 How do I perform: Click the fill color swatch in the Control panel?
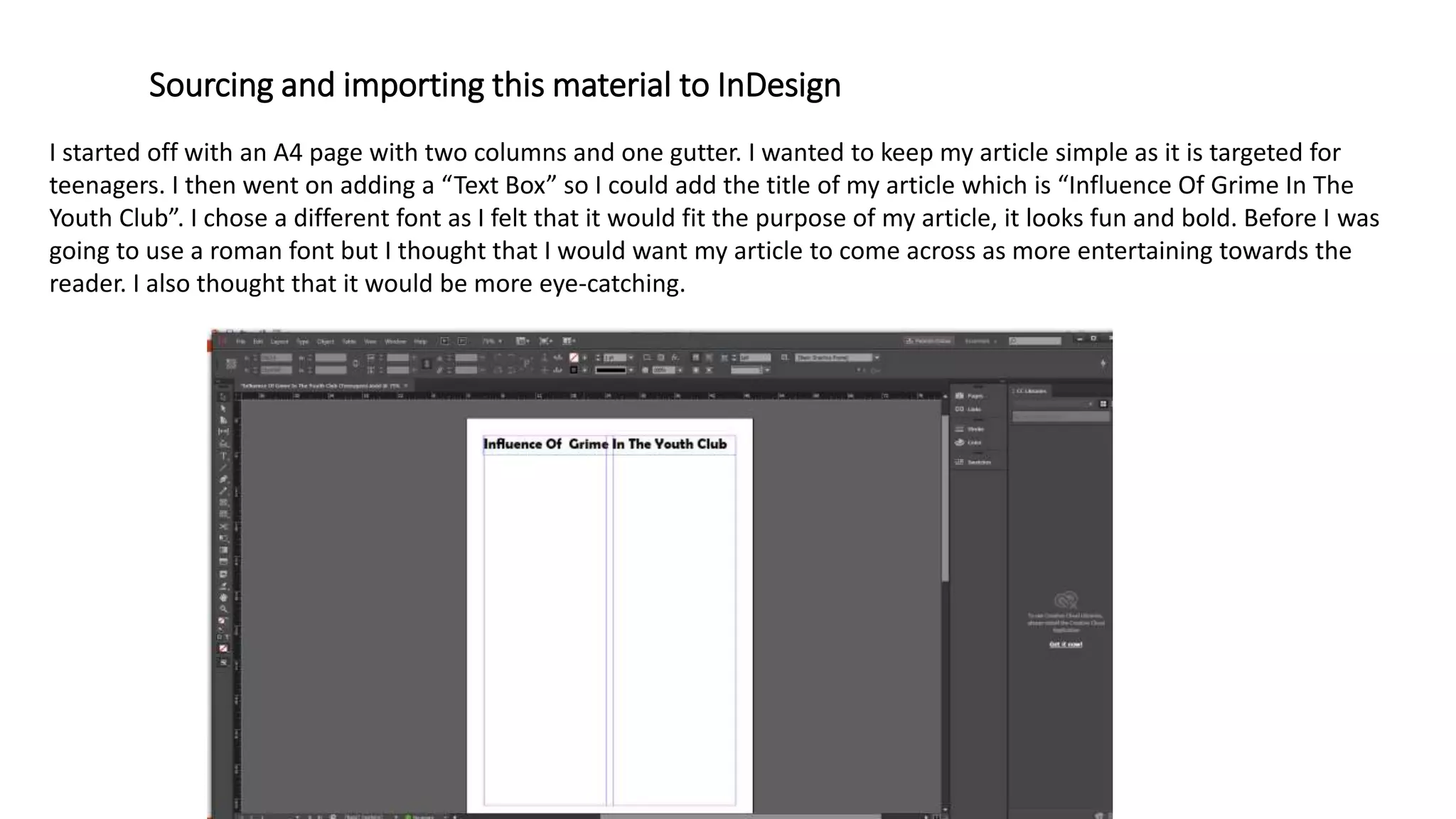[x=574, y=358]
